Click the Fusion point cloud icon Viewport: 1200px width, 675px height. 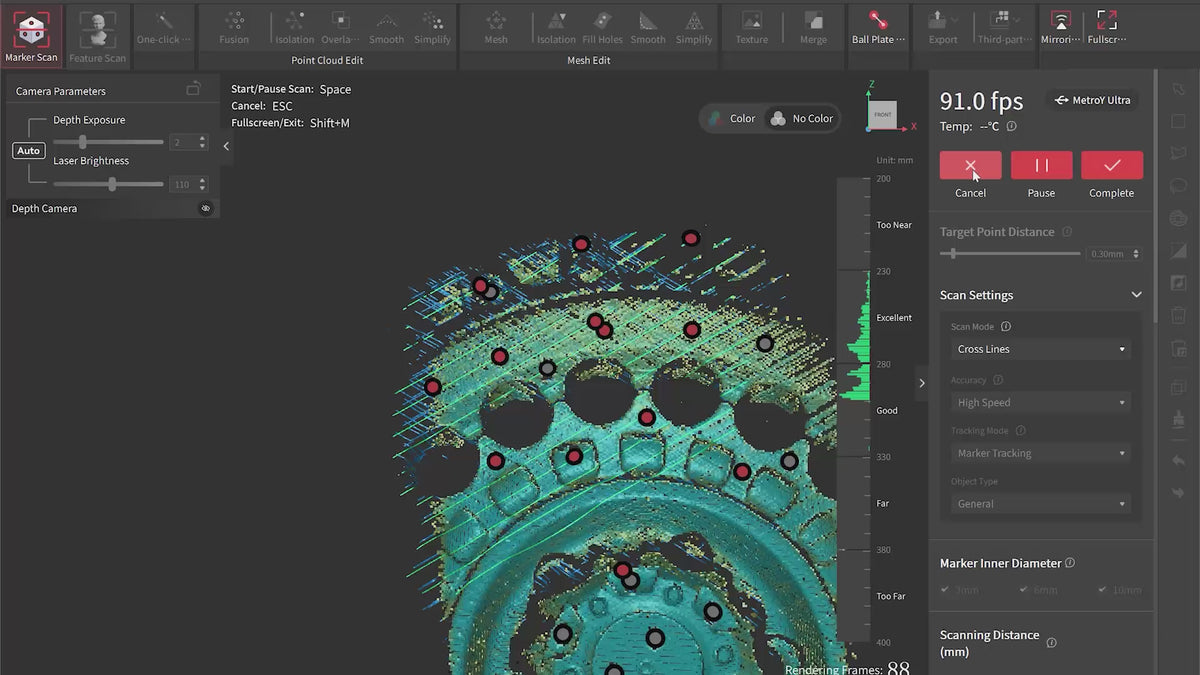[x=234, y=27]
